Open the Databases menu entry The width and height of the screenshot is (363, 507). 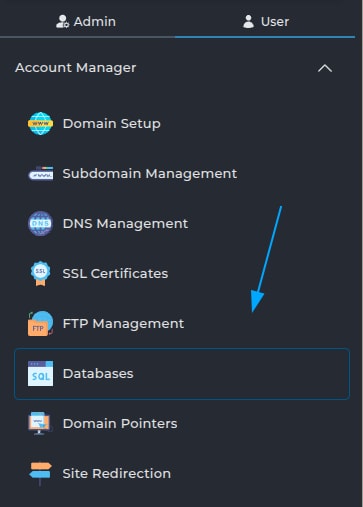[182, 374]
